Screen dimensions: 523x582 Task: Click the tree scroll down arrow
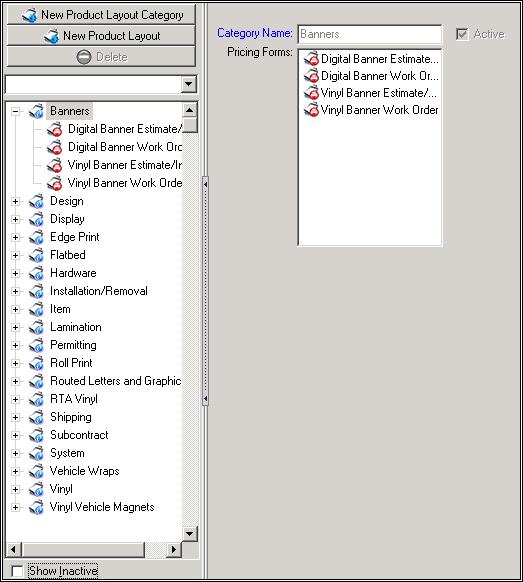(x=190, y=534)
